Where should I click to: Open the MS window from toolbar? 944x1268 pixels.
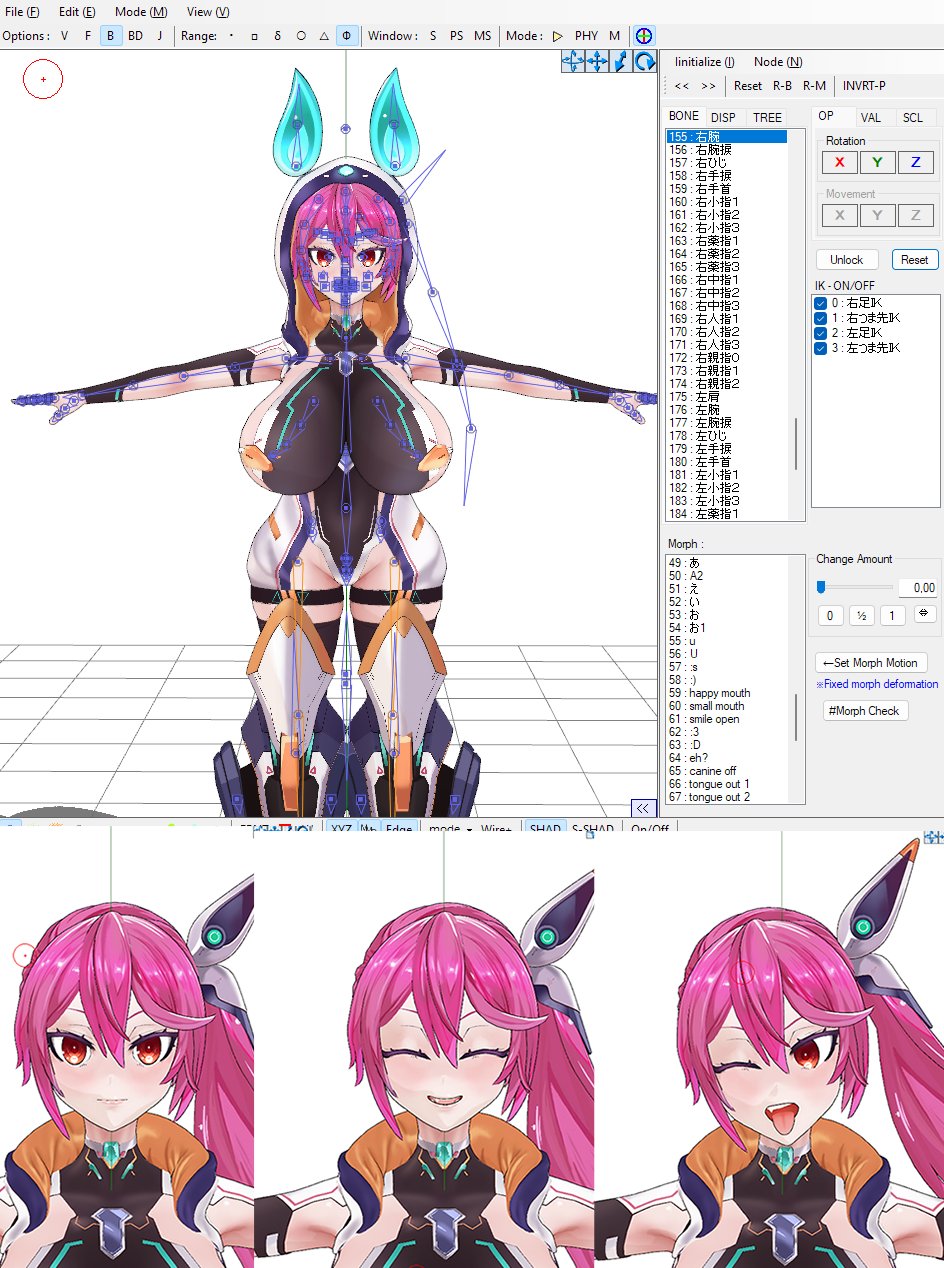coord(483,35)
